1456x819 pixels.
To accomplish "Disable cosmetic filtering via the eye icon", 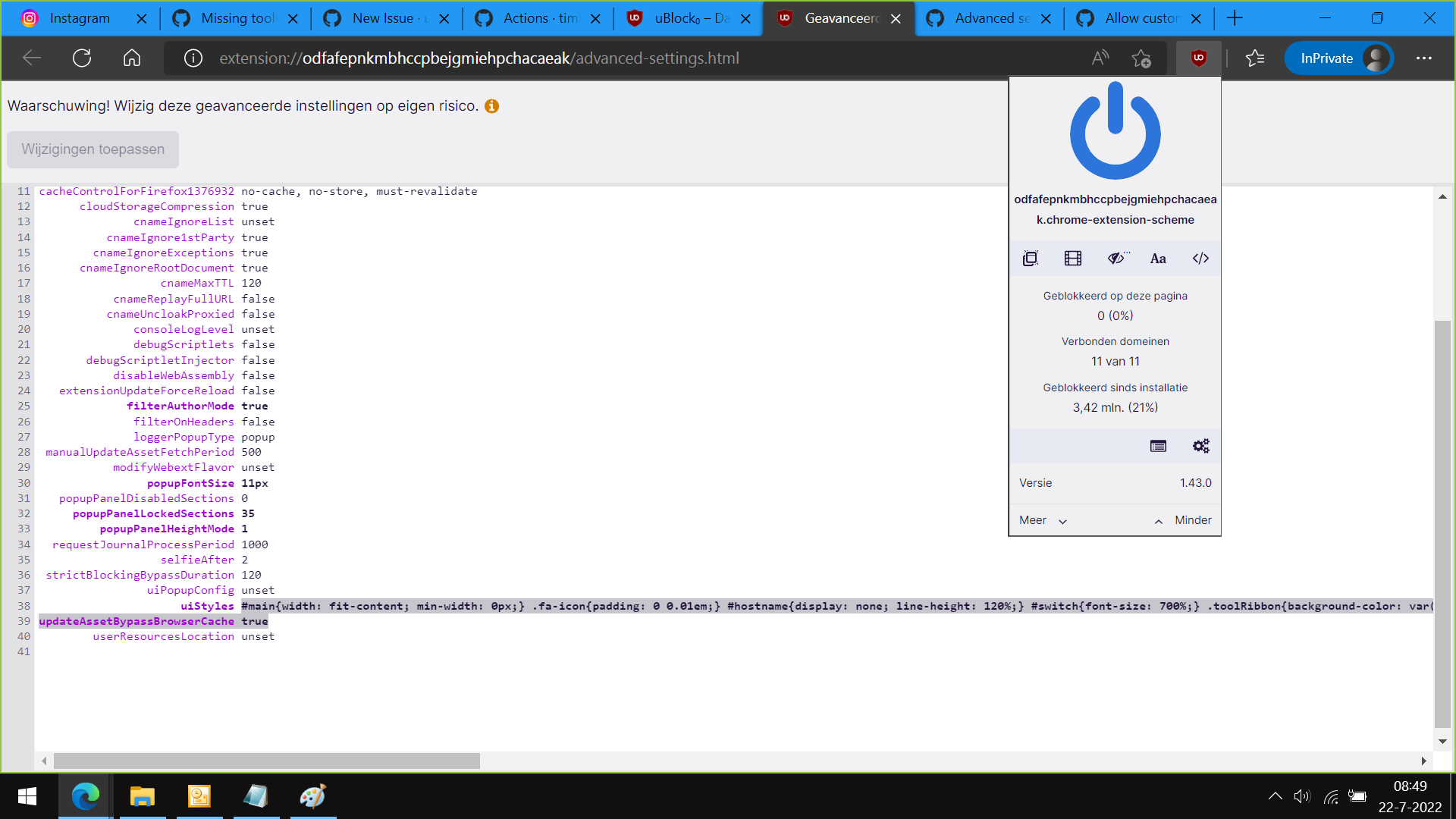I will [1115, 258].
